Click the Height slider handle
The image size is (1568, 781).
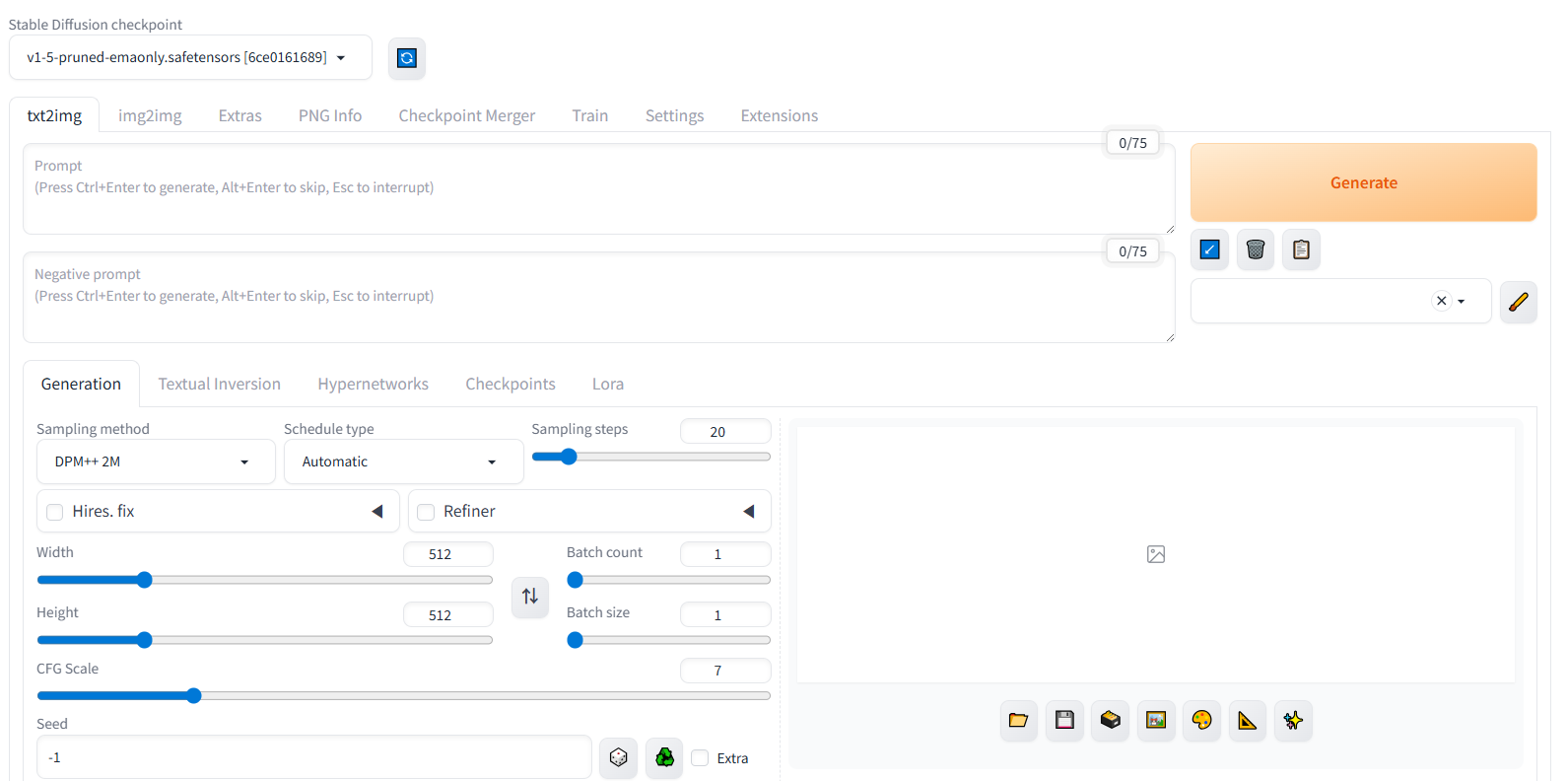[x=145, y=640]
